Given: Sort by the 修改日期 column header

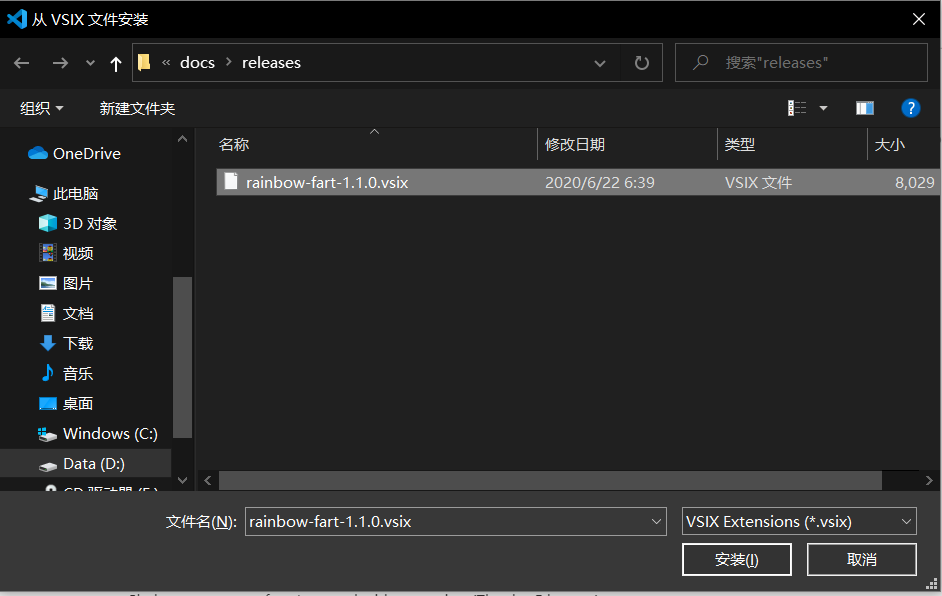Looking at the screenshot, I should point(574,144).
